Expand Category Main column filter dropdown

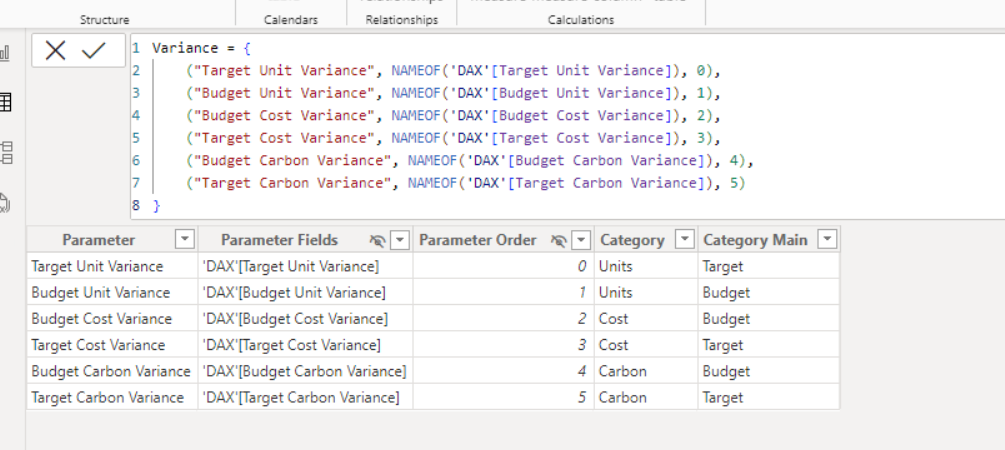point(827,240)
